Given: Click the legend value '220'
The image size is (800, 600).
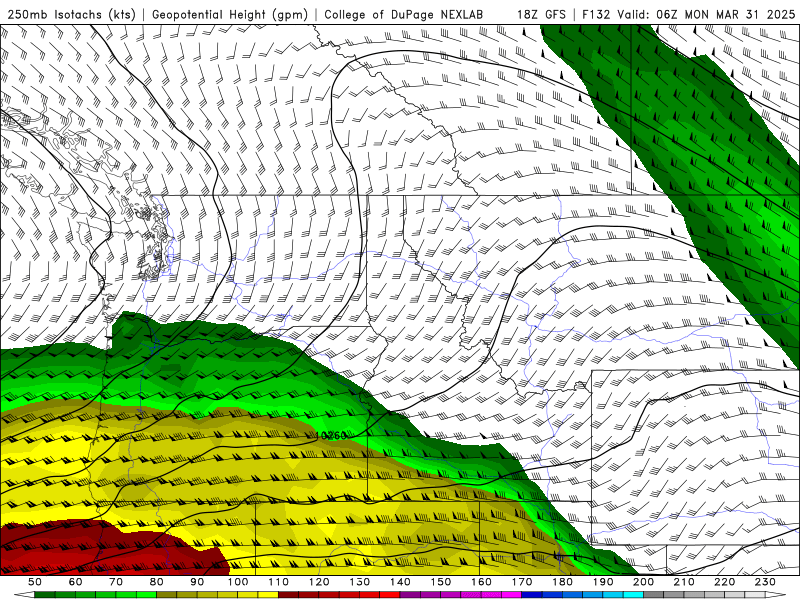Looking at the screenshot, I should tap(725, 582).
